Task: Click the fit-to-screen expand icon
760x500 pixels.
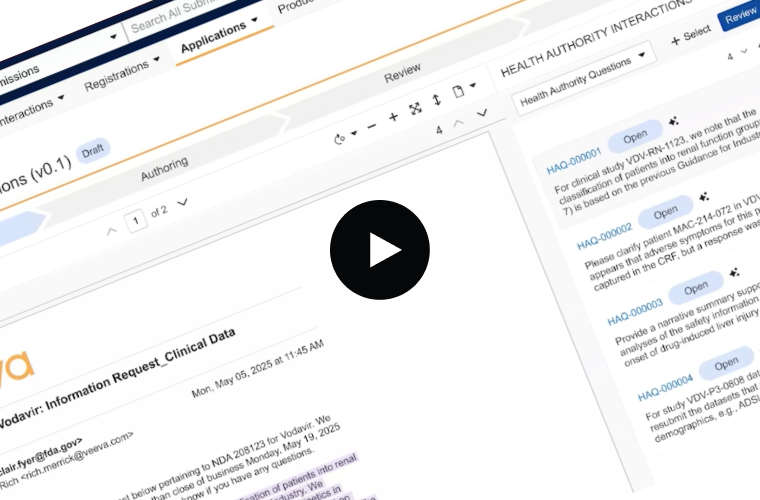Action: click(415, 108)
